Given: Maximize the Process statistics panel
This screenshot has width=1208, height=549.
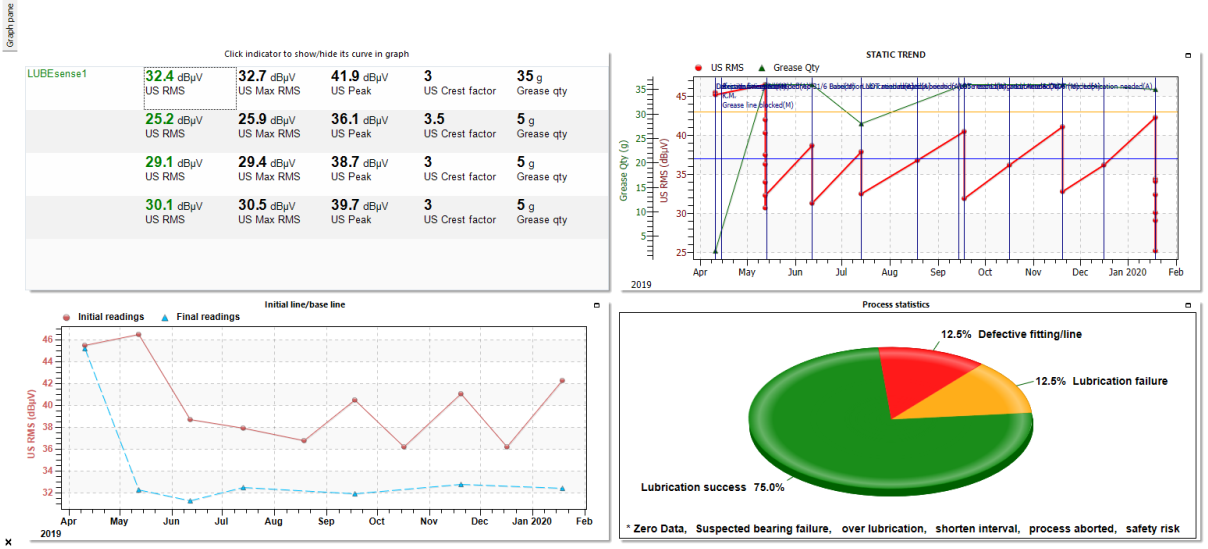Looking at the screenshot, I should 1187,304.
